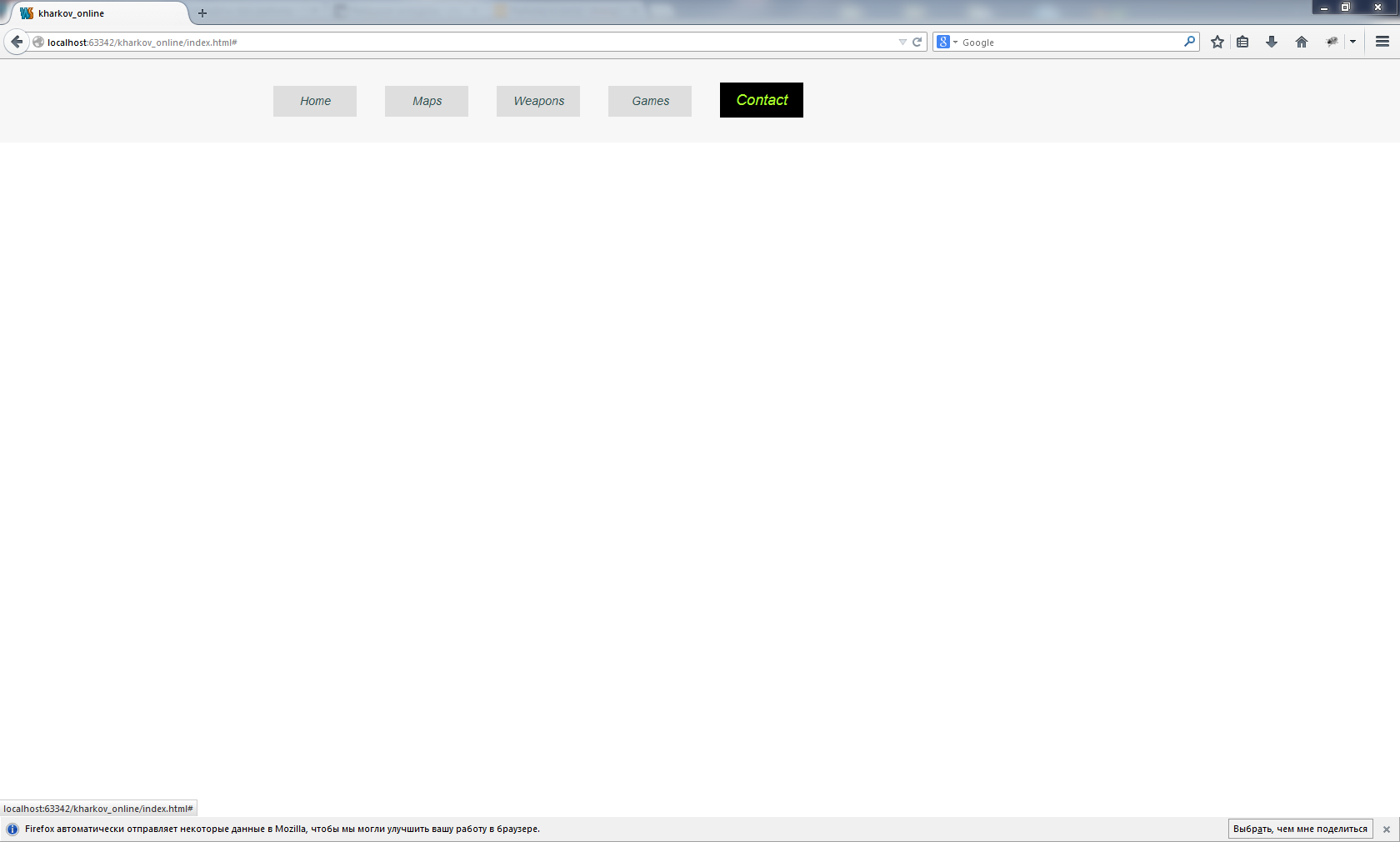Click the site identity globe icon
Screen dimensions: 1400x842
coord(38,42)
